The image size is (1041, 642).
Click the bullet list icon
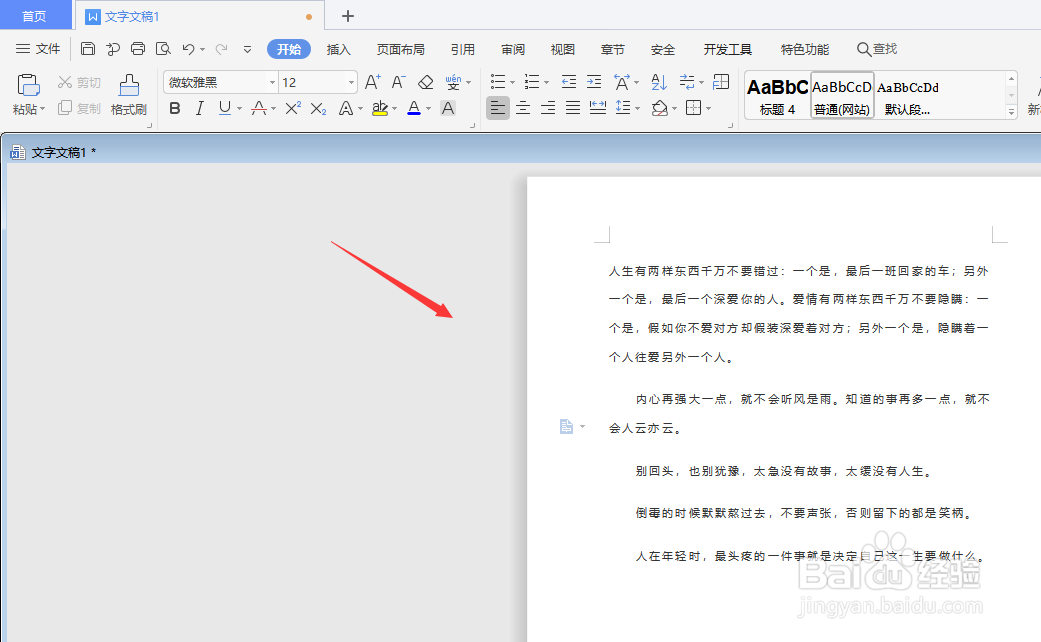pos(498,82)
